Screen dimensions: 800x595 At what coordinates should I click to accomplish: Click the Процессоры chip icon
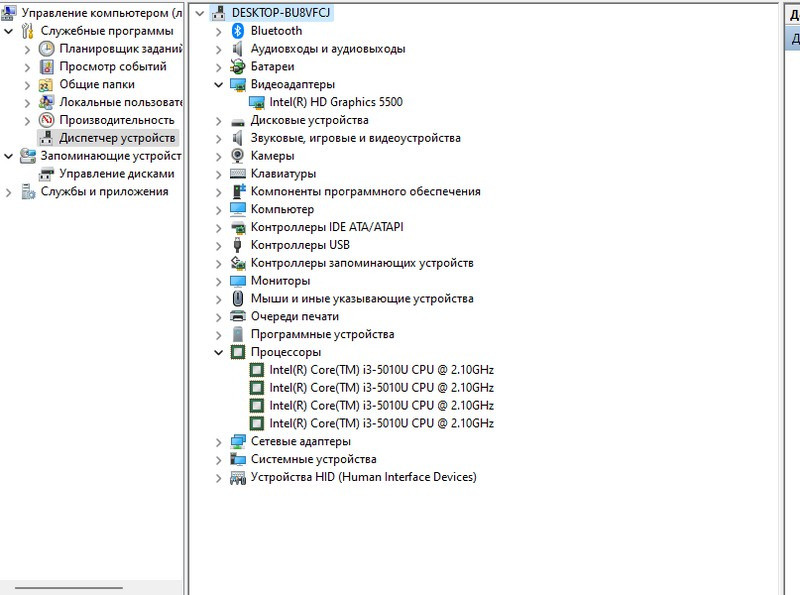point(238,352)
